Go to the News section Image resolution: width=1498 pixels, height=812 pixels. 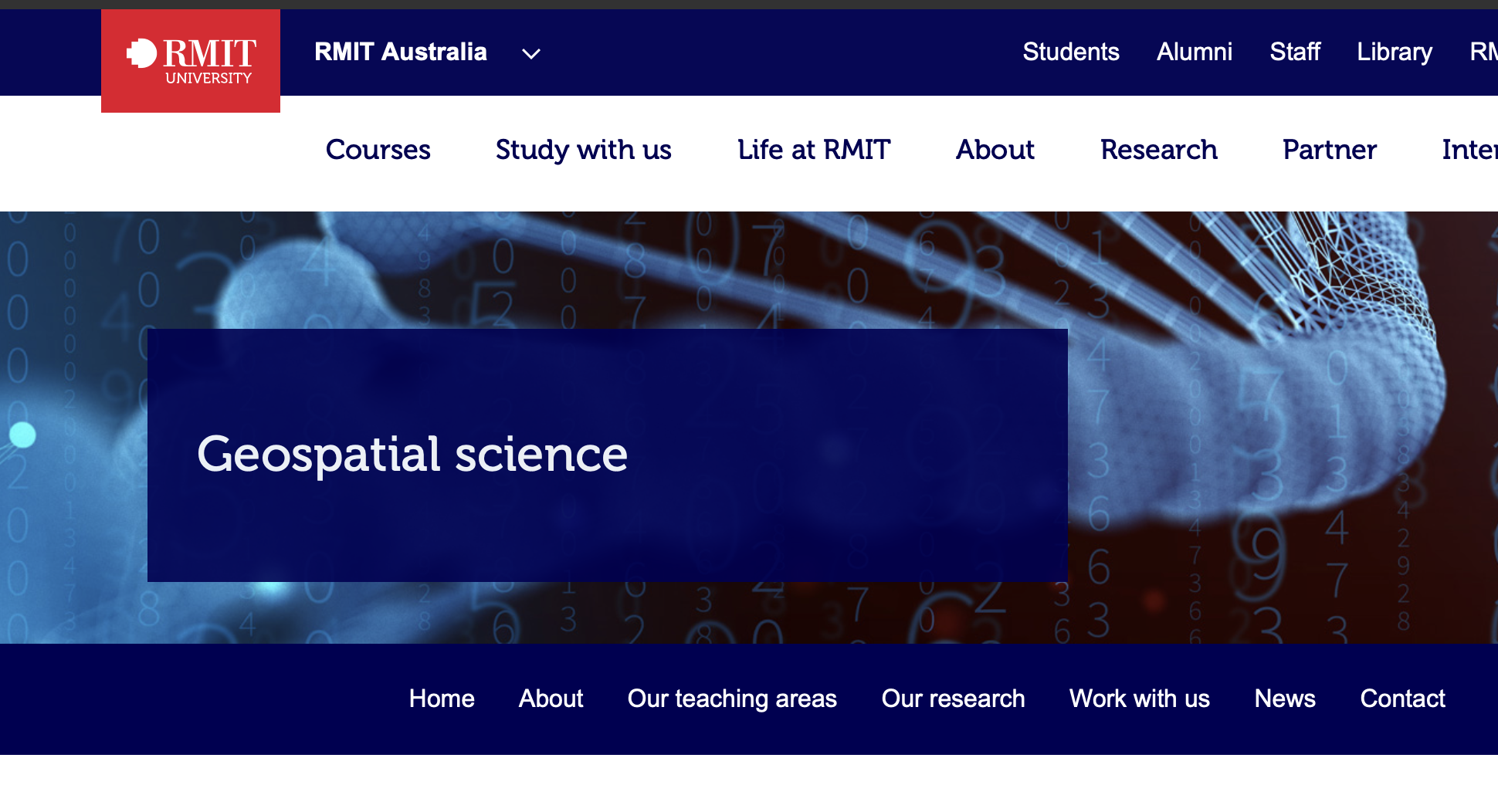[x=1285, y=699]
